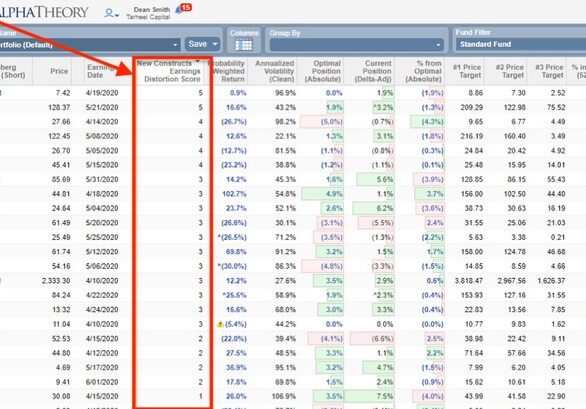This screenshot has width=586, height=409.
Task: Open the Standard Fund filter dropdown
Action: tap(520, 44)
